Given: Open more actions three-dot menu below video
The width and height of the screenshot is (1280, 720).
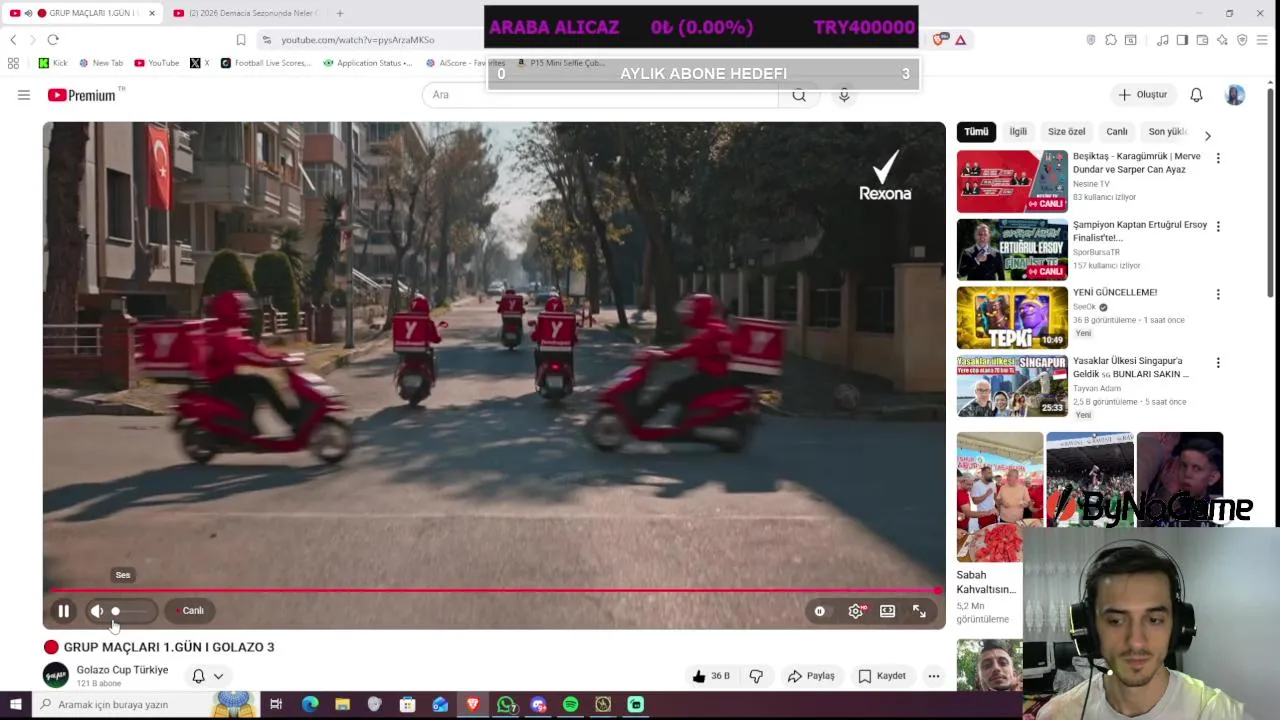Looking at the screenshot, I should pyautogui.click(x=933, y=676).
